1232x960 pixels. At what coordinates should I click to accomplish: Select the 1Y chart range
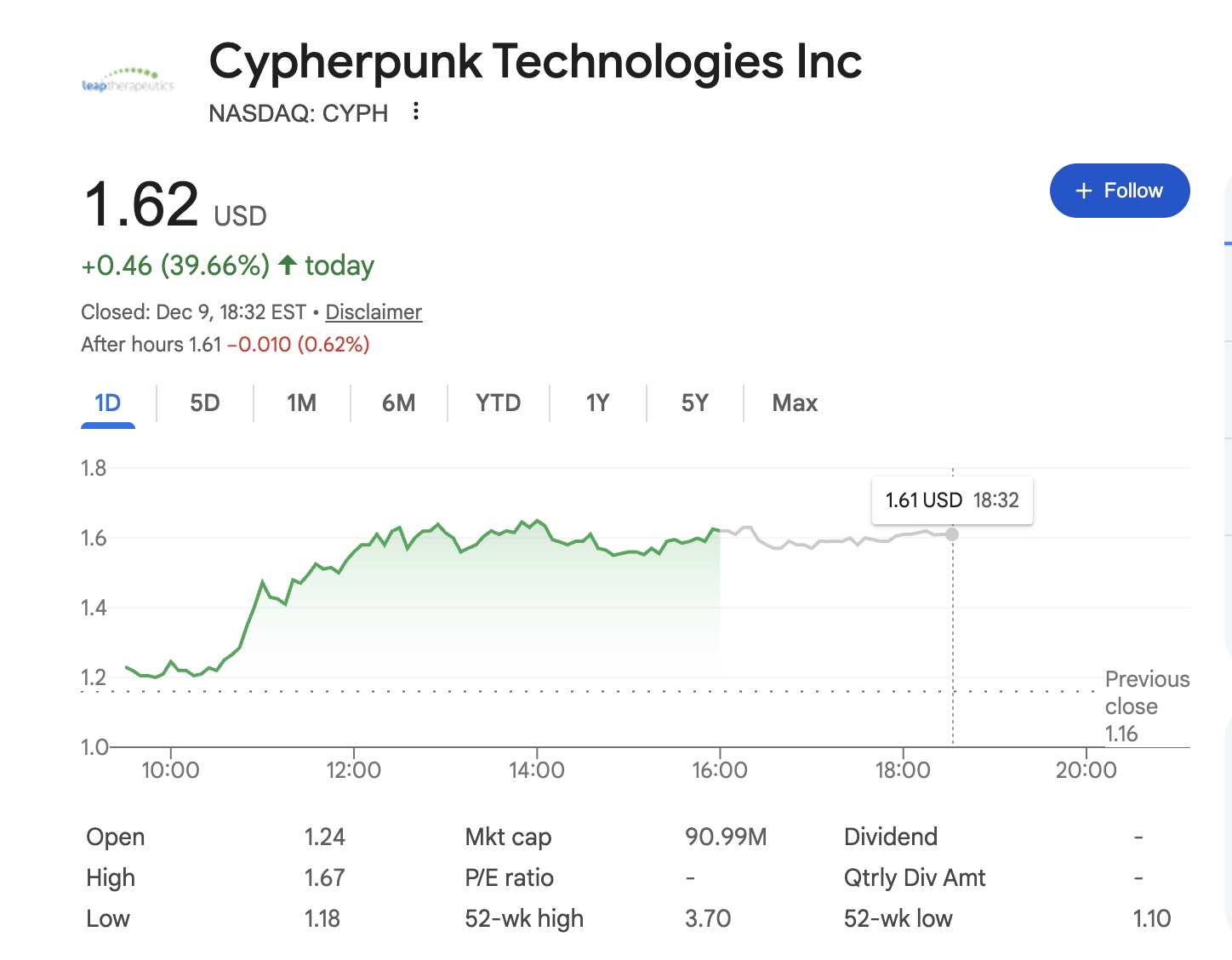[597, 403]
